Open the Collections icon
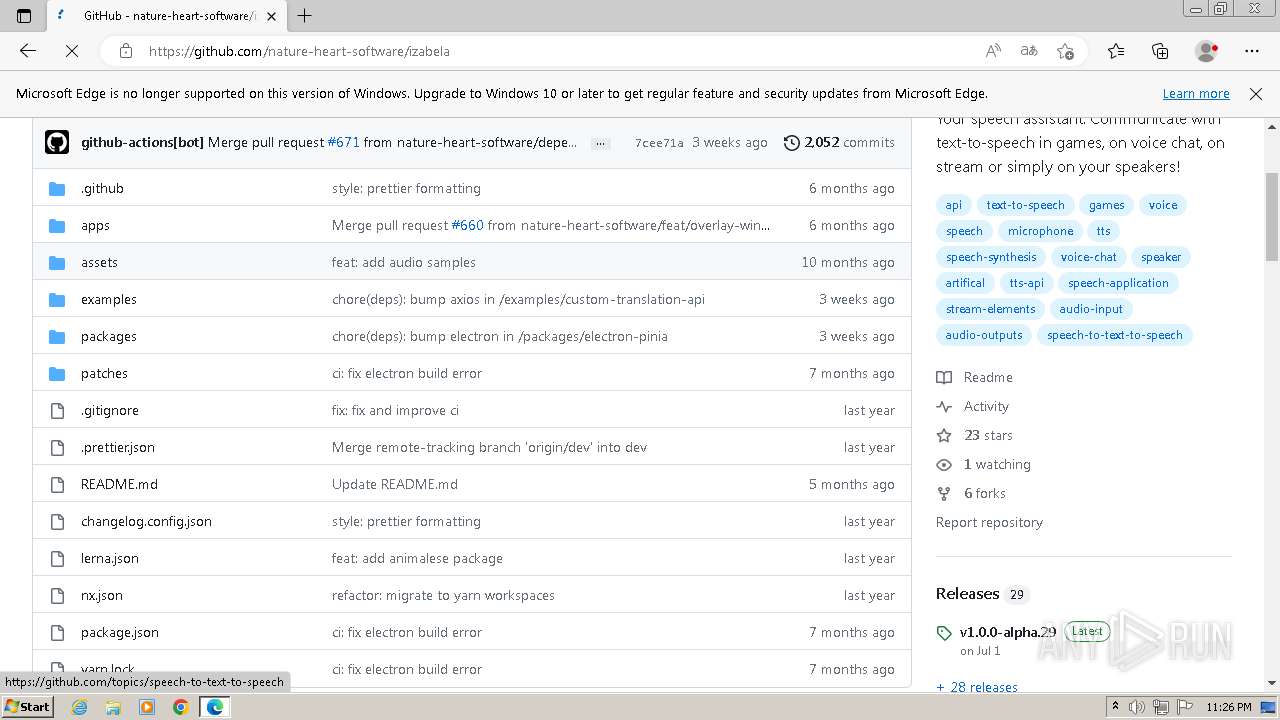This screenshot has width=1280, height=720. pos(1160,51)
